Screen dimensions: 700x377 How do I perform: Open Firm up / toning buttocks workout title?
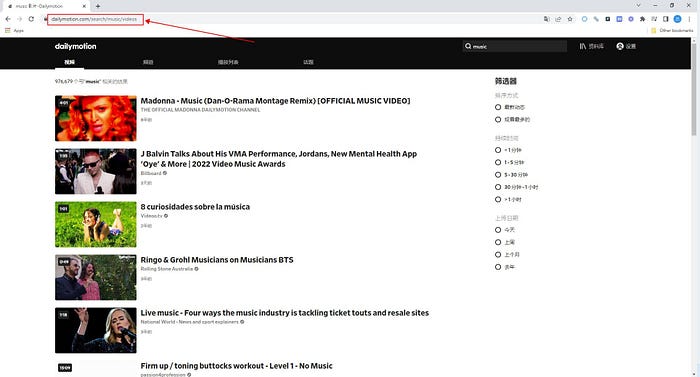[x=236, y=366]
